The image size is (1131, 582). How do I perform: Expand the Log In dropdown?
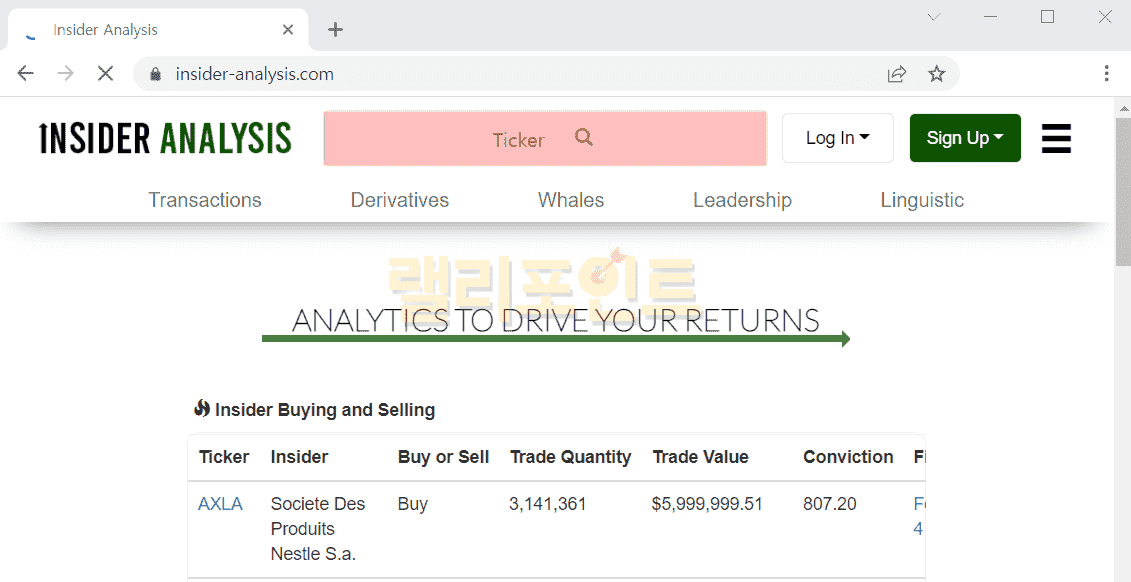(x=837, y=138)
